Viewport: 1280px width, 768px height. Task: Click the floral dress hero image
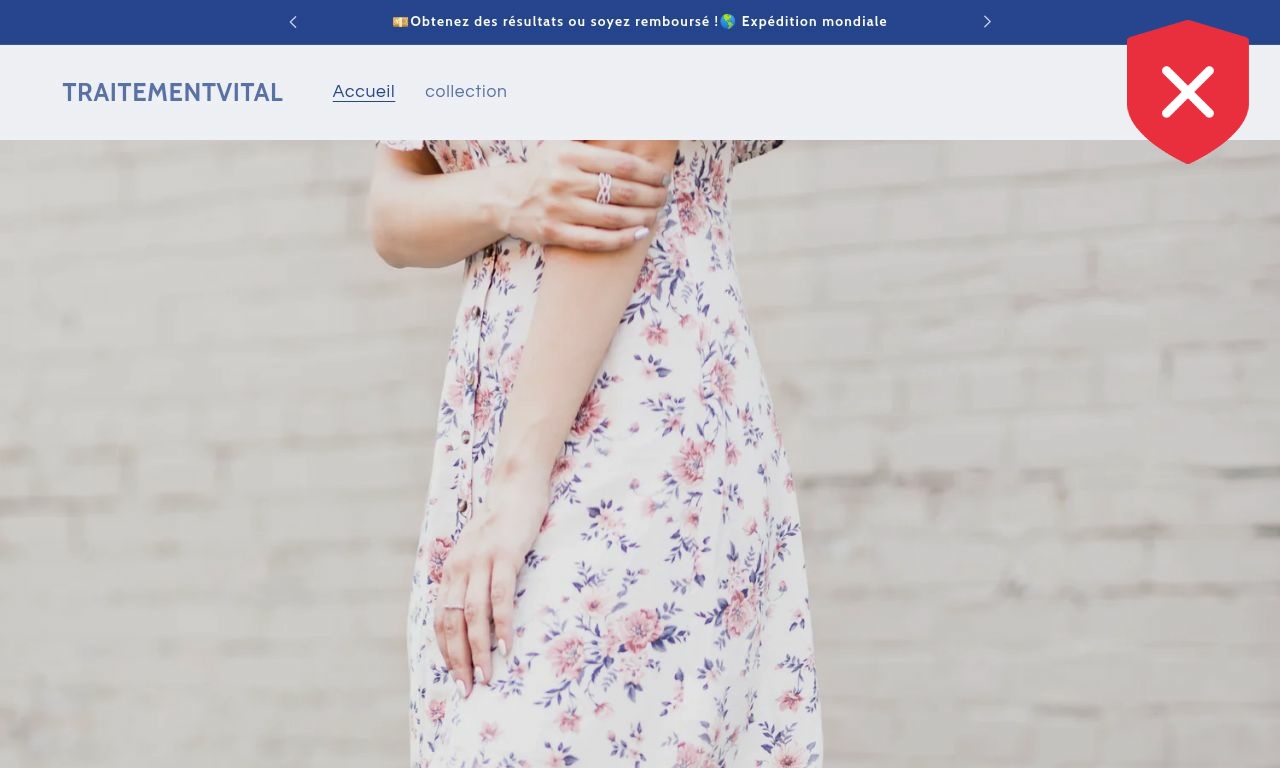tap(640, 454)
